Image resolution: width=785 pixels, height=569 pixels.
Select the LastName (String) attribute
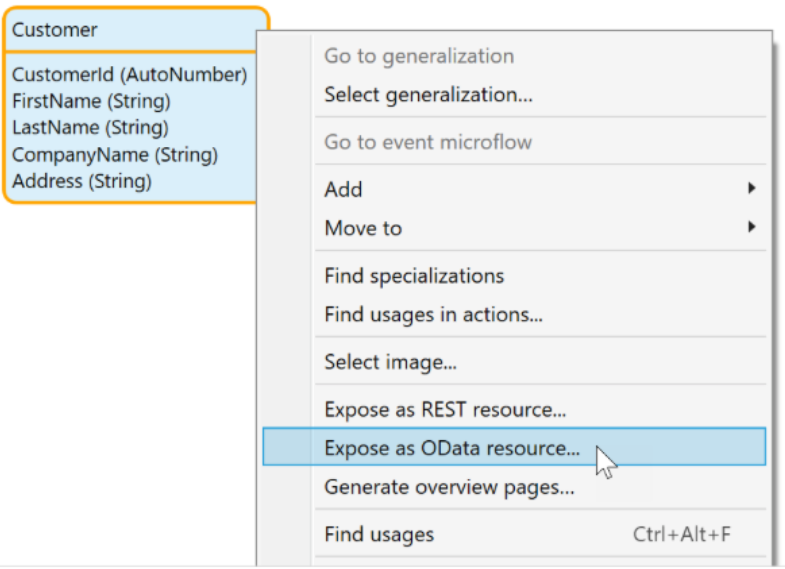(90, 128)
